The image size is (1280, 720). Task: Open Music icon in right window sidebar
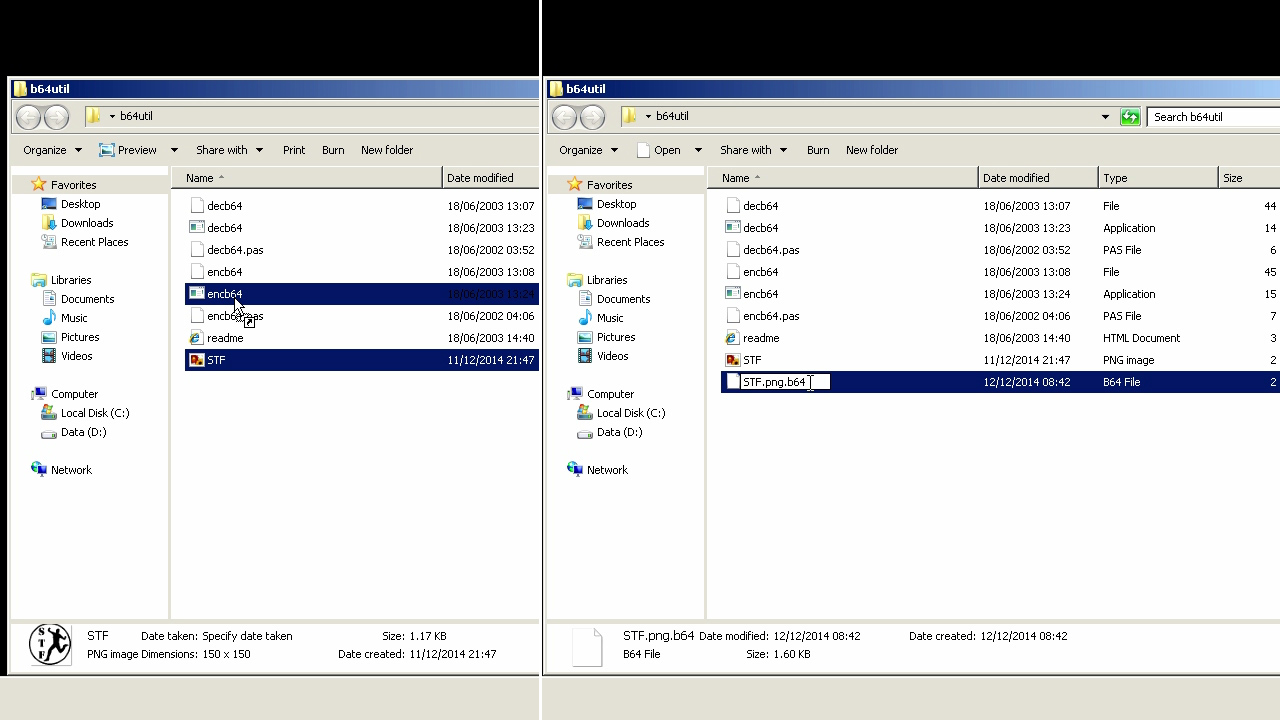[585, 318]
